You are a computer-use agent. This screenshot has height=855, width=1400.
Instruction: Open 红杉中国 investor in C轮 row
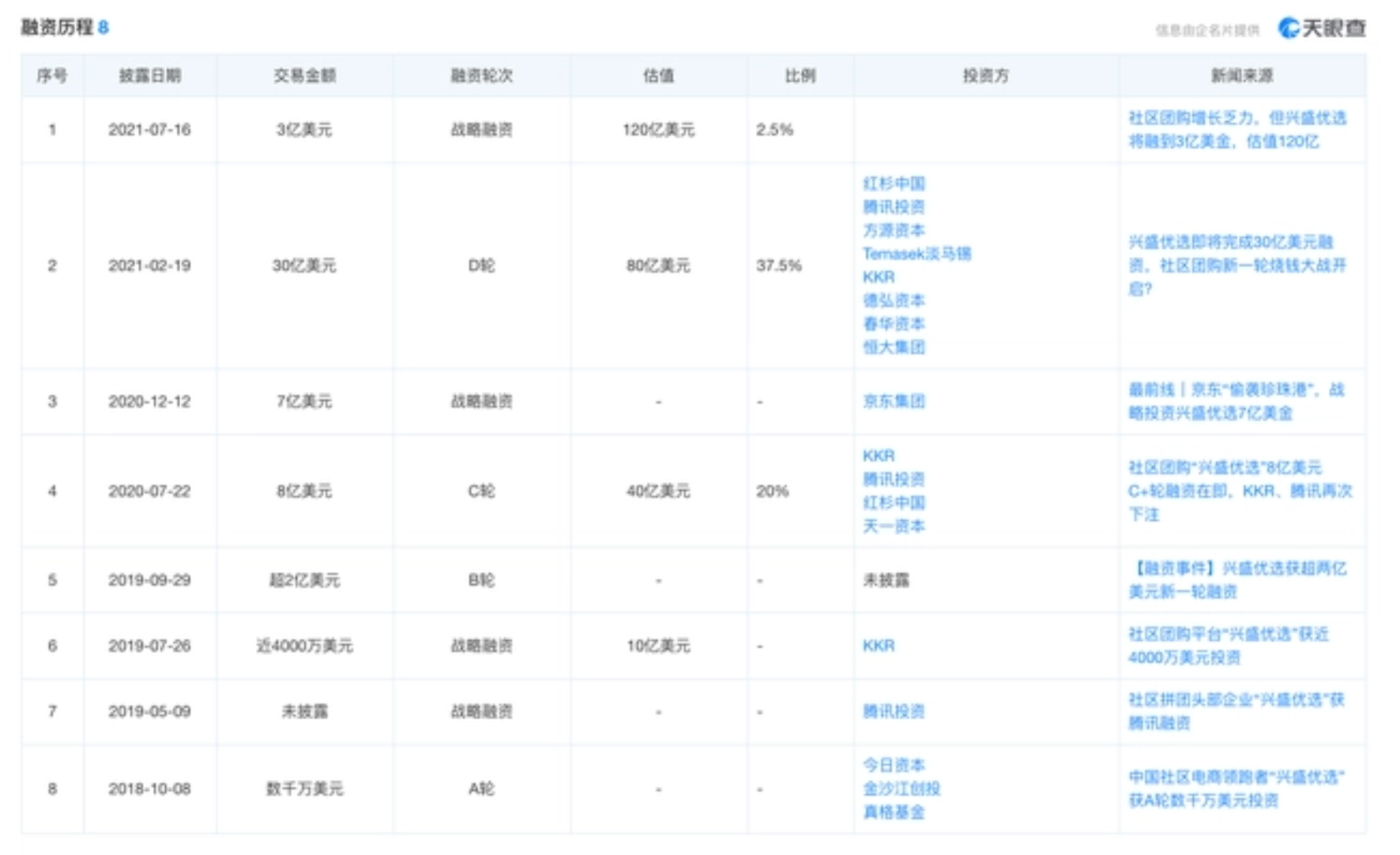894,503
